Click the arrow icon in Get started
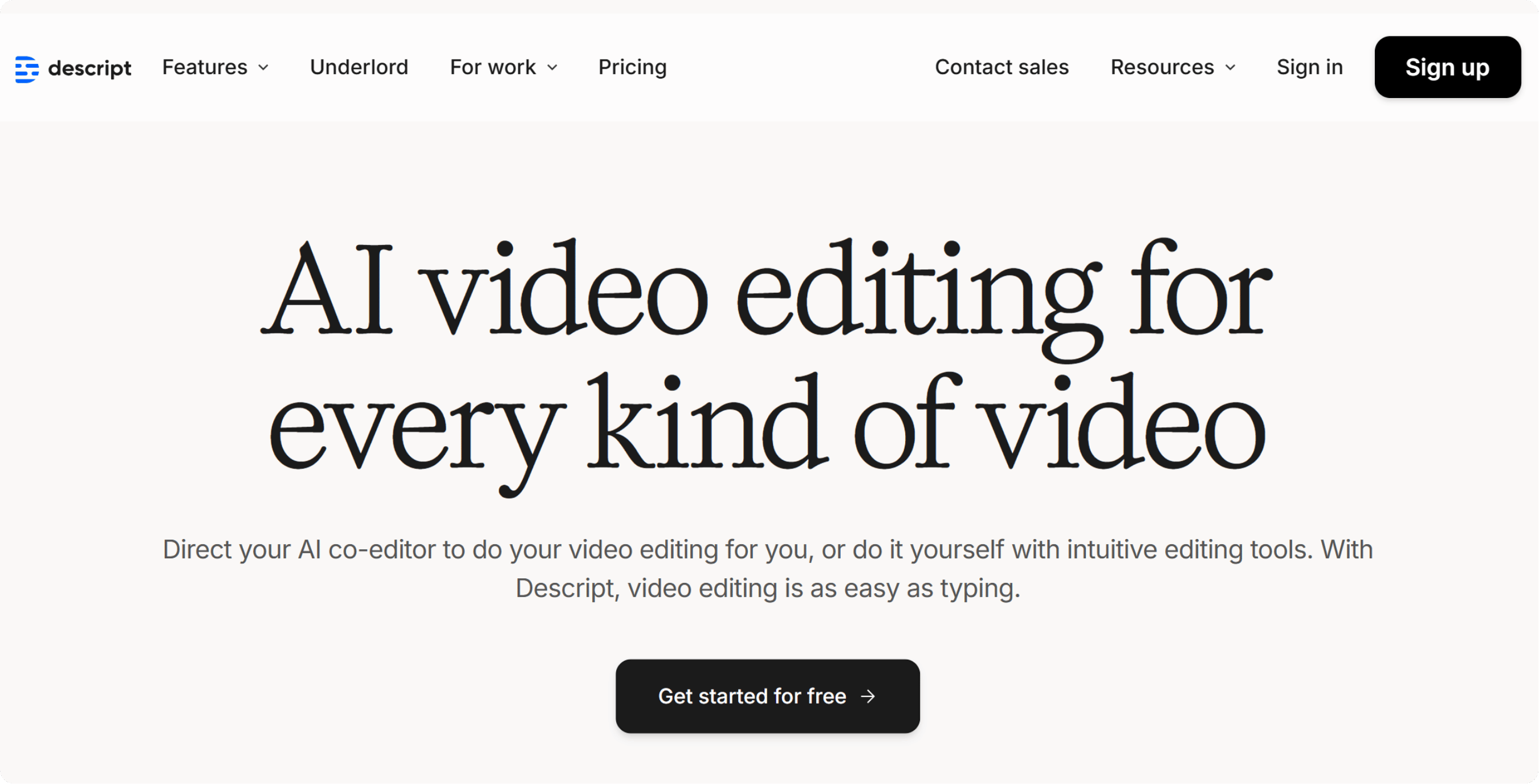Screen dimensions: 1539x784 point(868,696)
